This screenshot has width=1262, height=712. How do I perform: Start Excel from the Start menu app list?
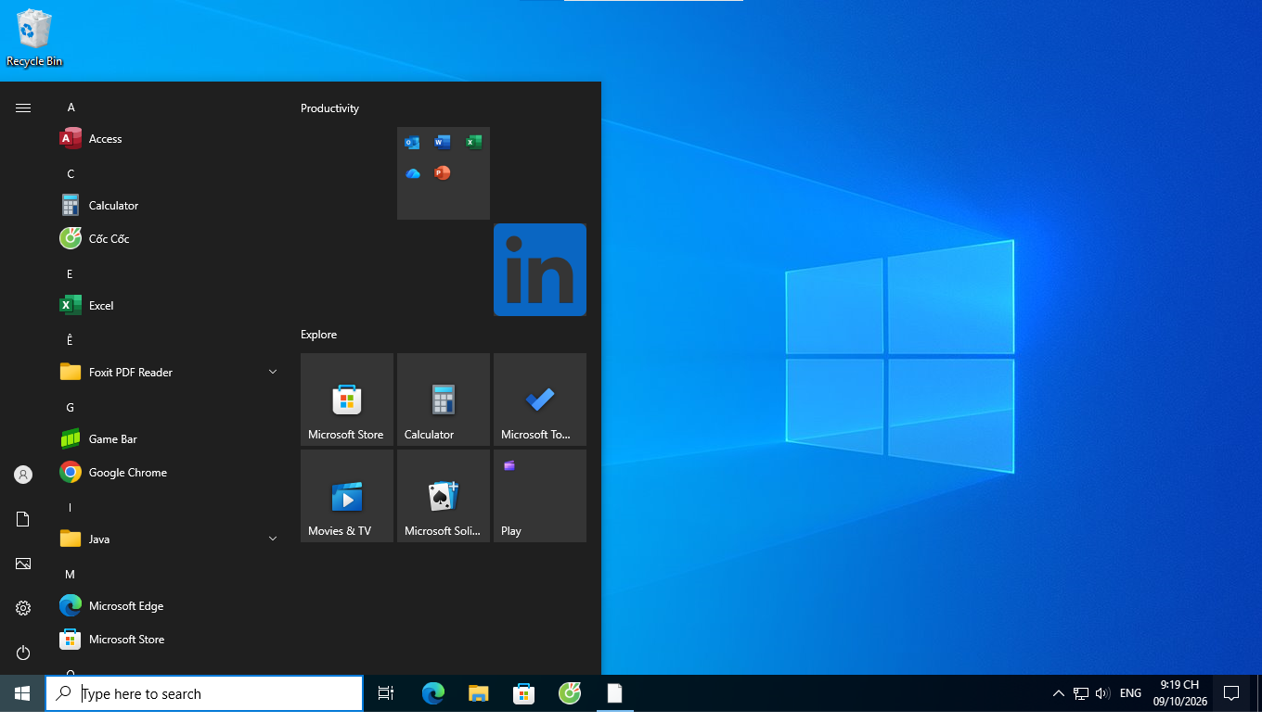tap(168, 306)
